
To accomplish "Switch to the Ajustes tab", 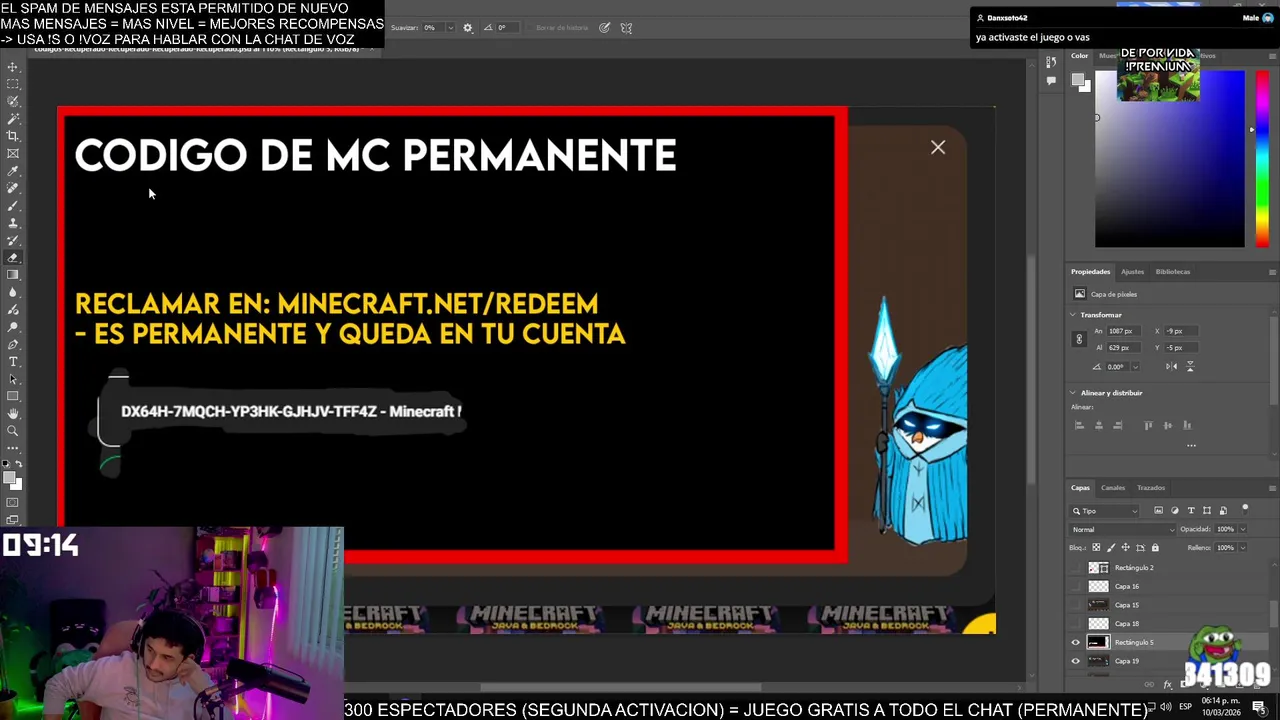I will click(1132, 272).
